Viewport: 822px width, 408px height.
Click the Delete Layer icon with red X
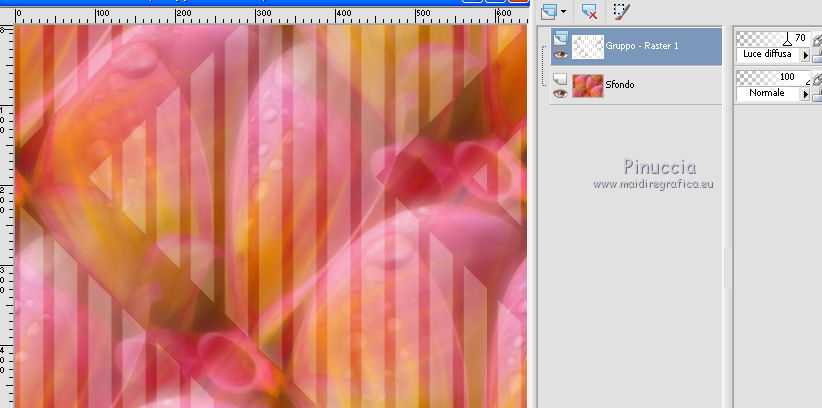(x=590, y=11)
